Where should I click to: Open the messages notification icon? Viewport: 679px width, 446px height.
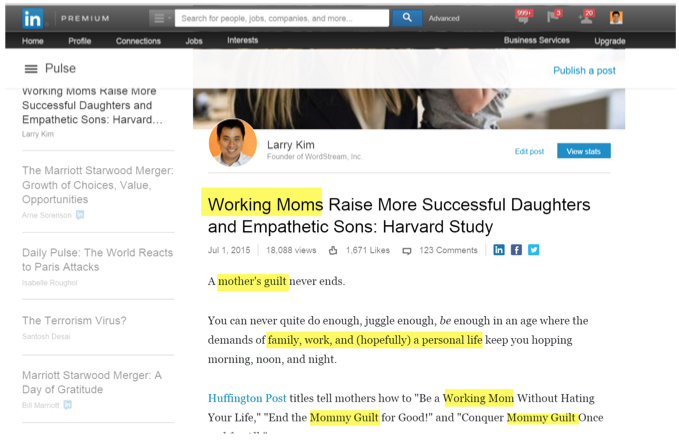522,17
